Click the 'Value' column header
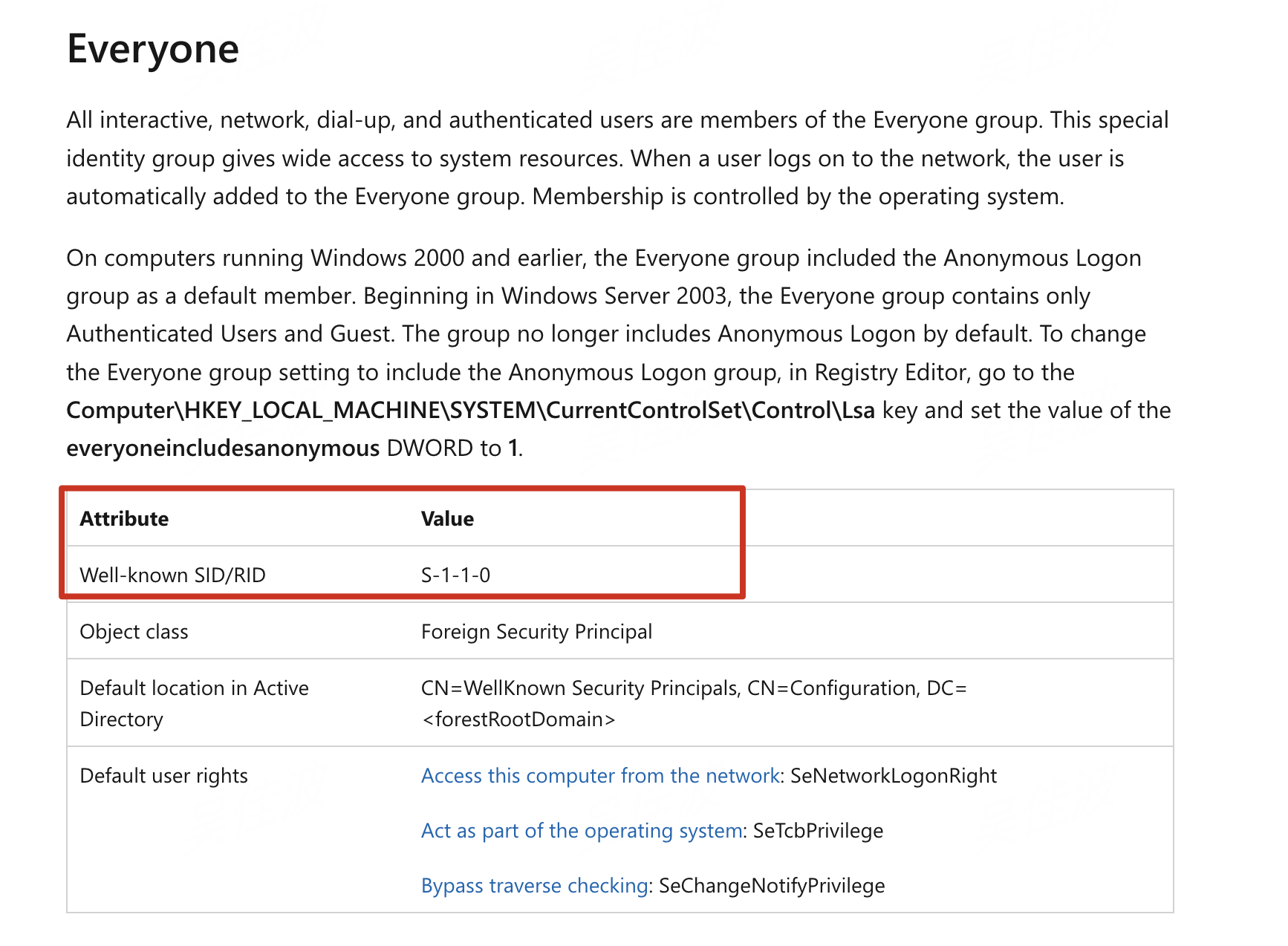 coord(447,518)
